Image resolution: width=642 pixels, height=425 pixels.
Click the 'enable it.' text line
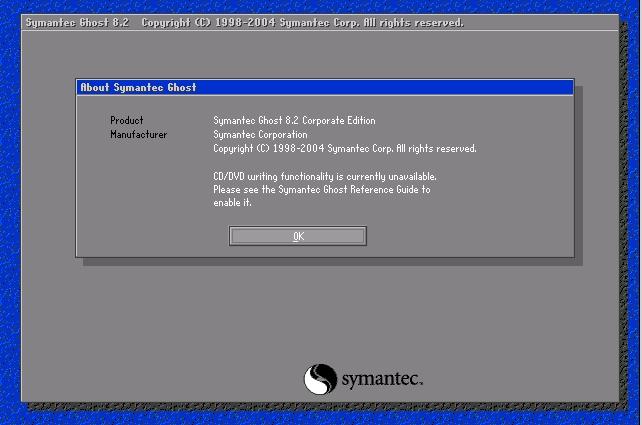click(232, 203)
